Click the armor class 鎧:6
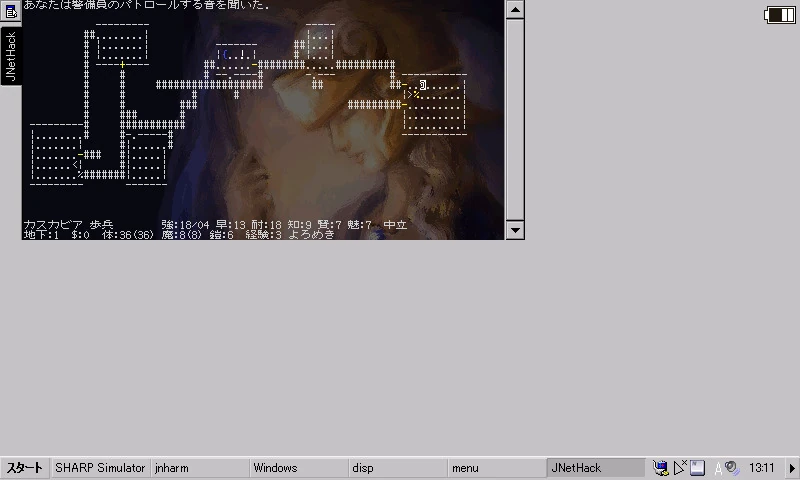 [221, 235]
